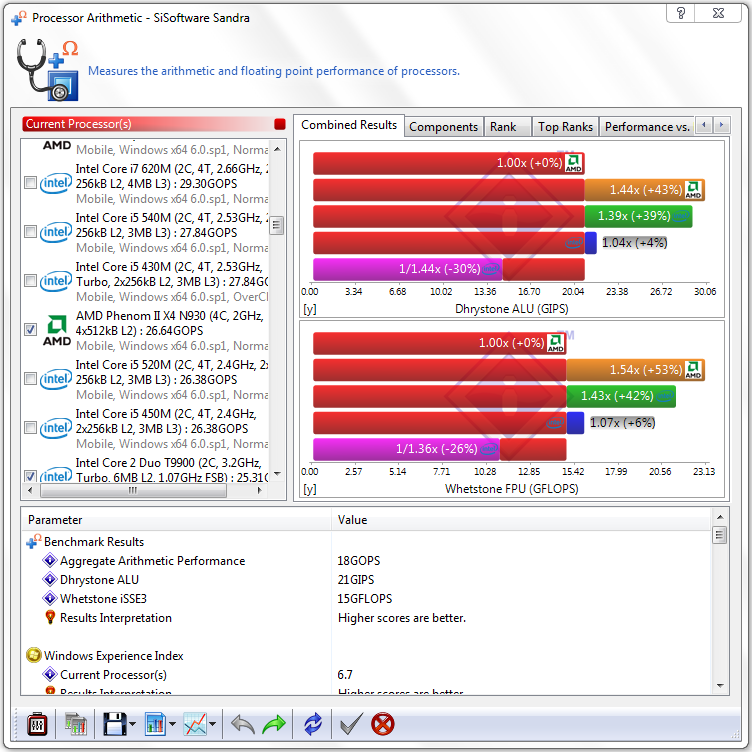Click processor list horizontal scroll-right arrow

(259, 490)
